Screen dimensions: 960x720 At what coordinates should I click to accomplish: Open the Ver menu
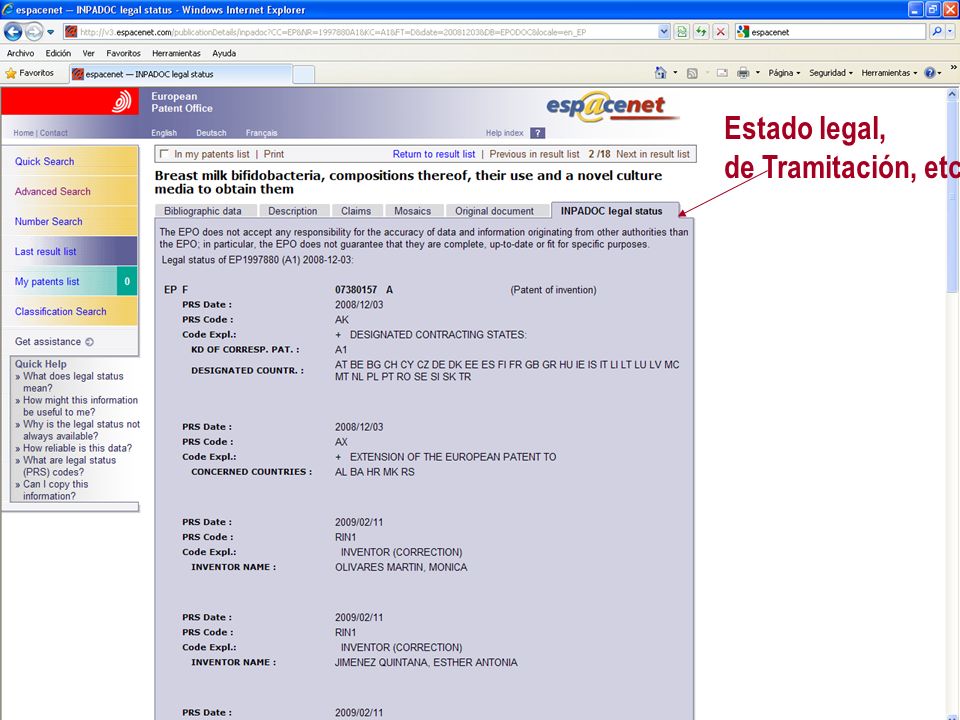point(88,53)
